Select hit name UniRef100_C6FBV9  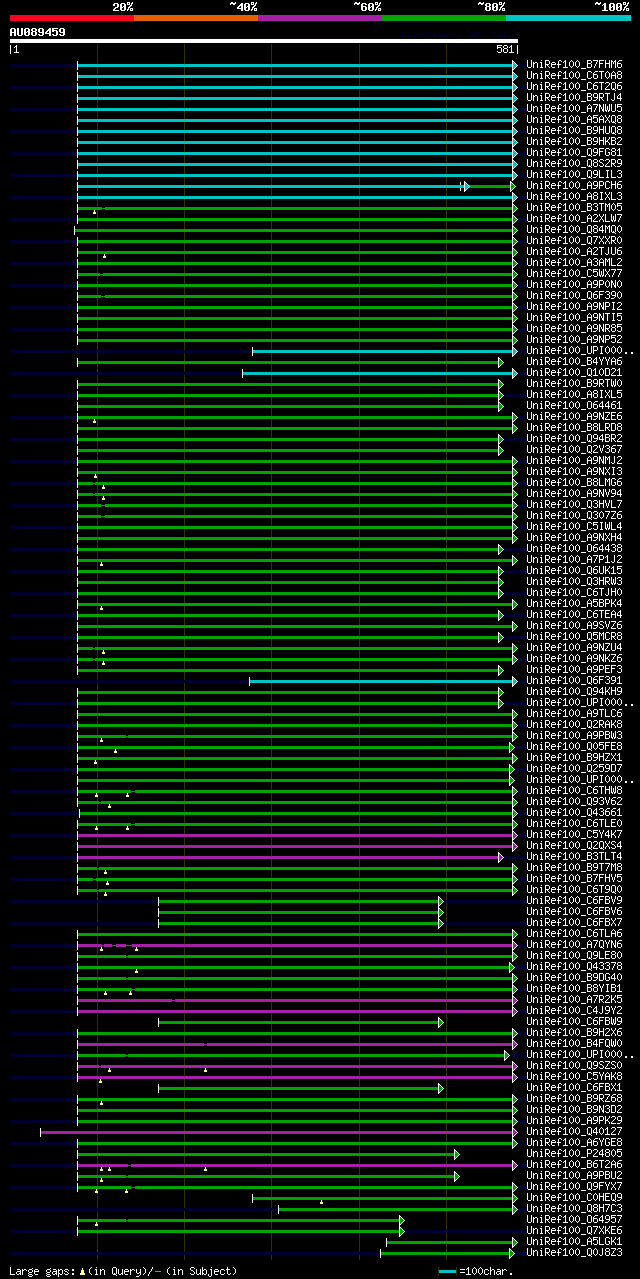(574, 900)
